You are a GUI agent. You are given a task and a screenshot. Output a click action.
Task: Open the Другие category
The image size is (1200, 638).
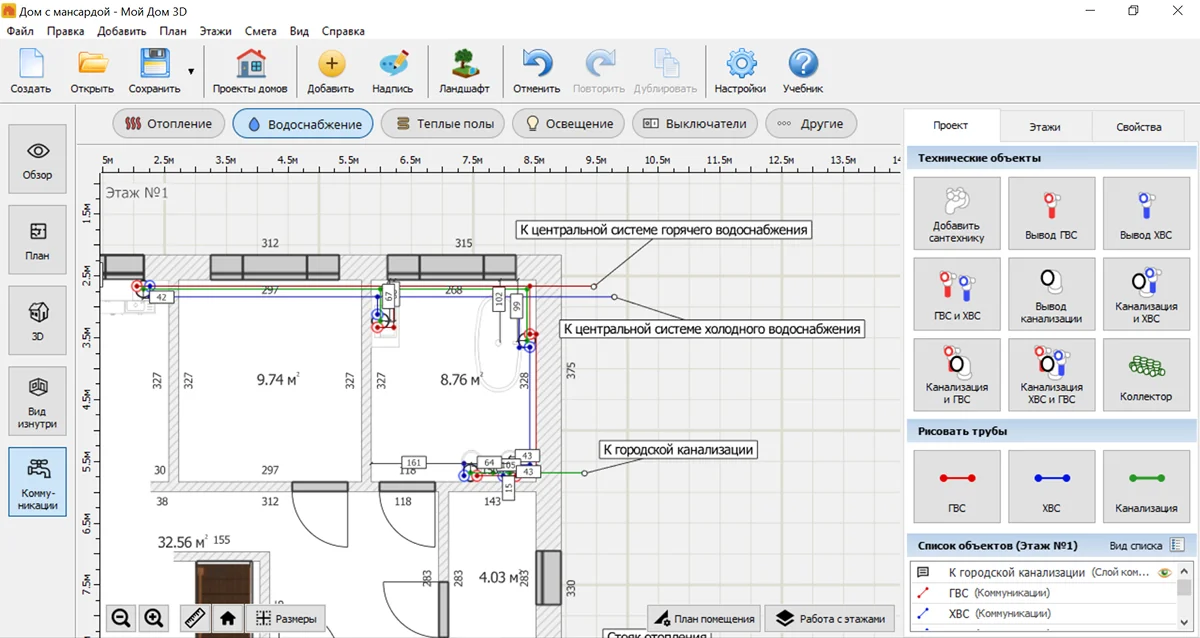pyautogui.click(x=811, y=124)
